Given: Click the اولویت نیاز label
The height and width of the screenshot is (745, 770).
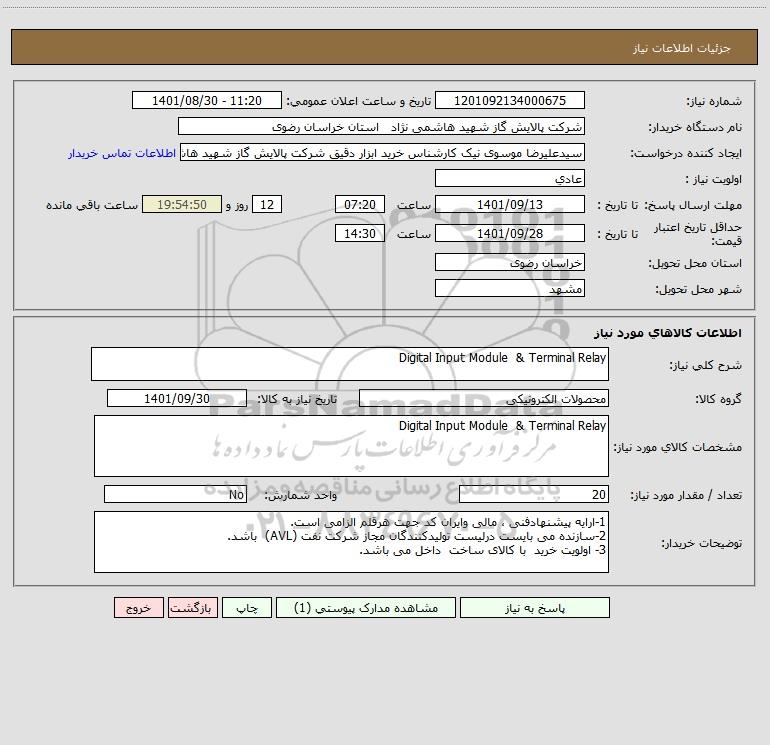Looking at the screenshot, I should [x=714, y=179].
